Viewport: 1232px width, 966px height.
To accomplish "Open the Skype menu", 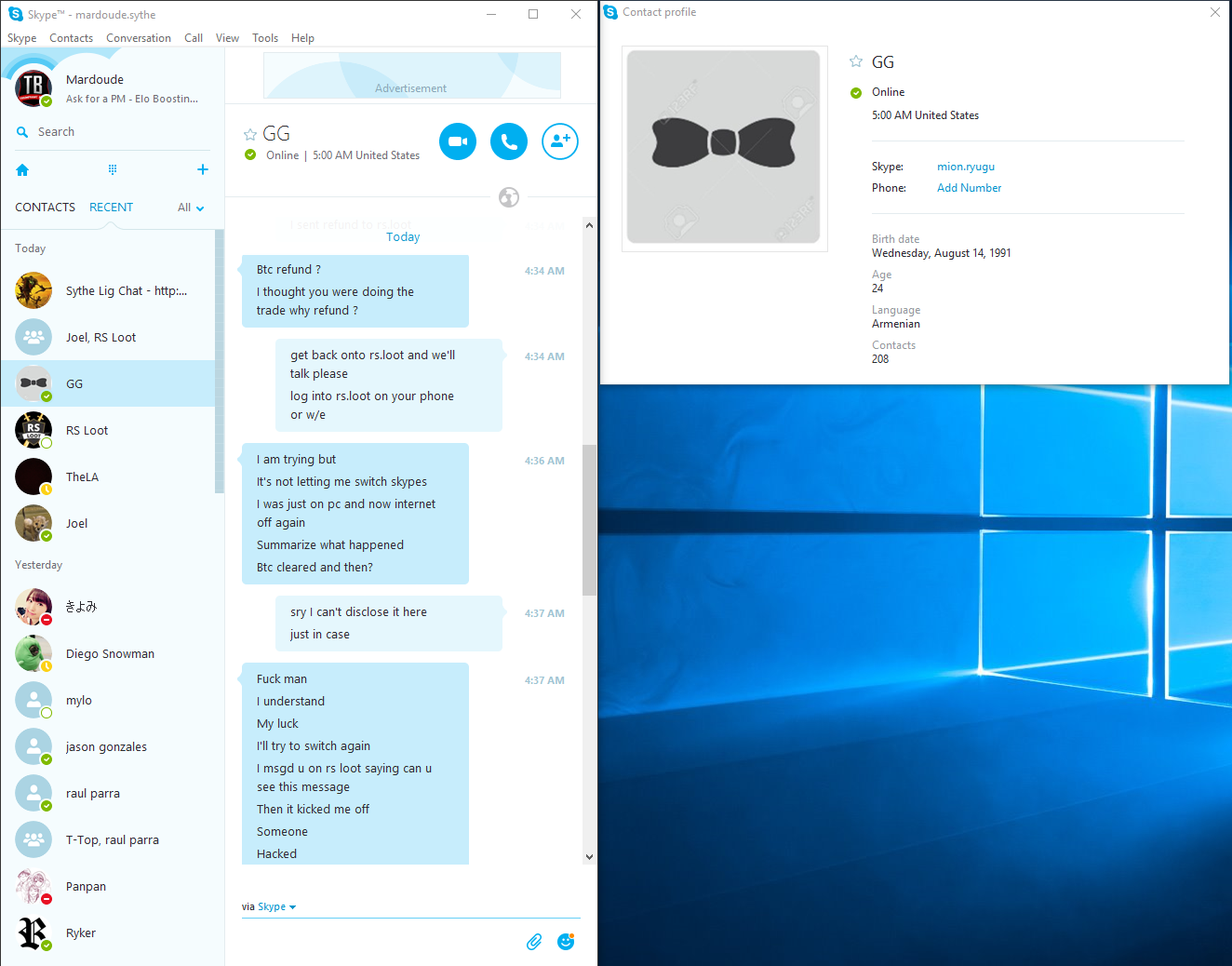I will [22, 38].
